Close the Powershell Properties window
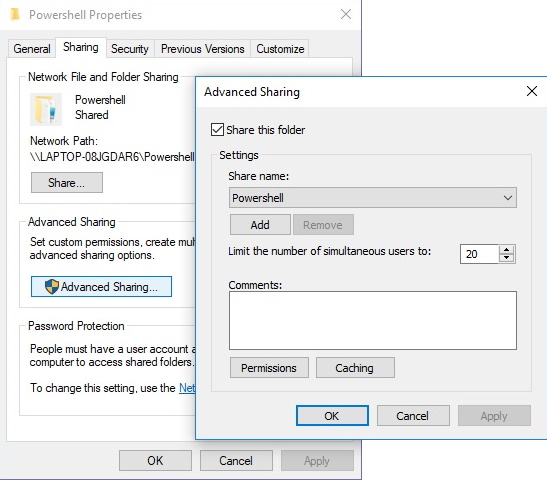547x480 pixels. click(x=346, y=14)
